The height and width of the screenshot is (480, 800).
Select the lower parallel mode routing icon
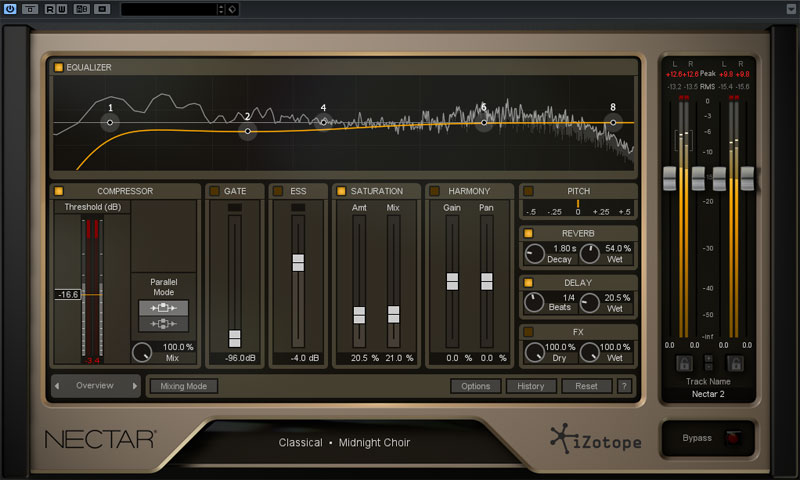tap(163, 323)
